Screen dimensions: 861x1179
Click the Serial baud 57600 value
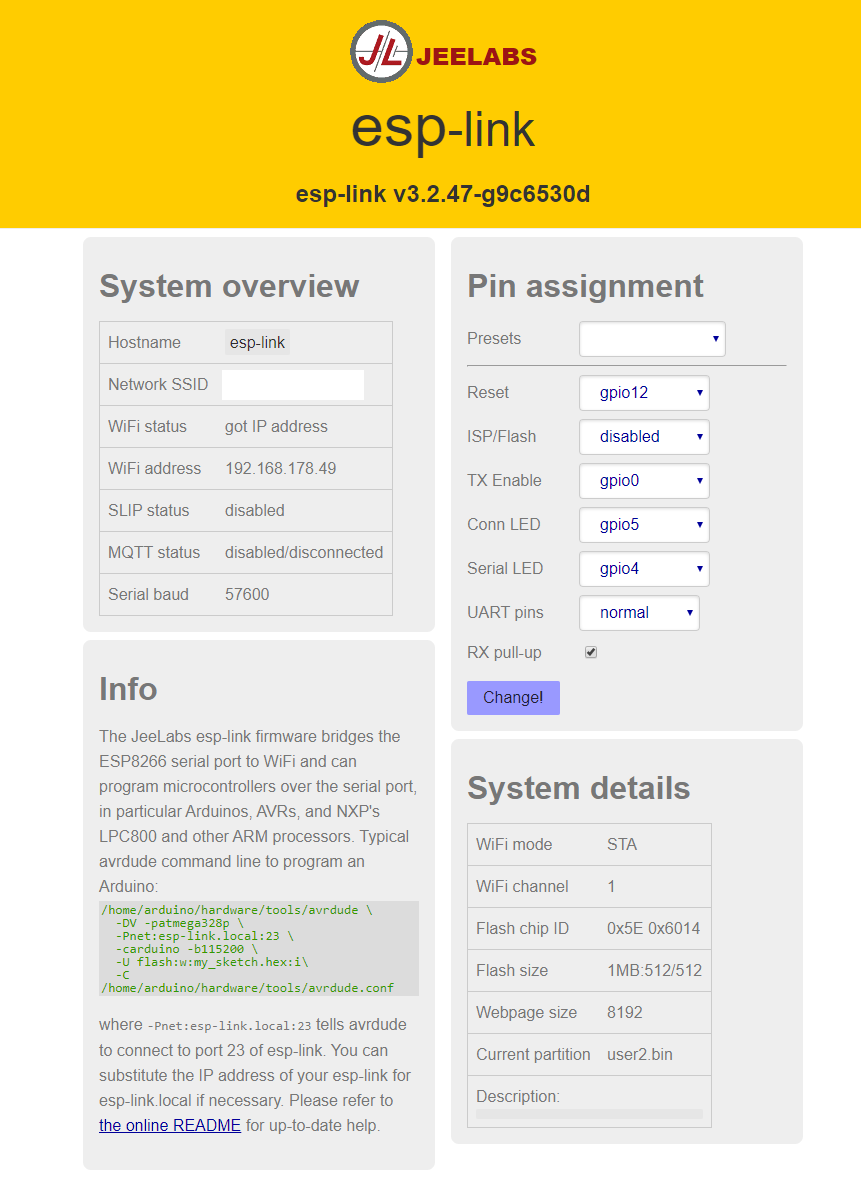tap(247, 595)
